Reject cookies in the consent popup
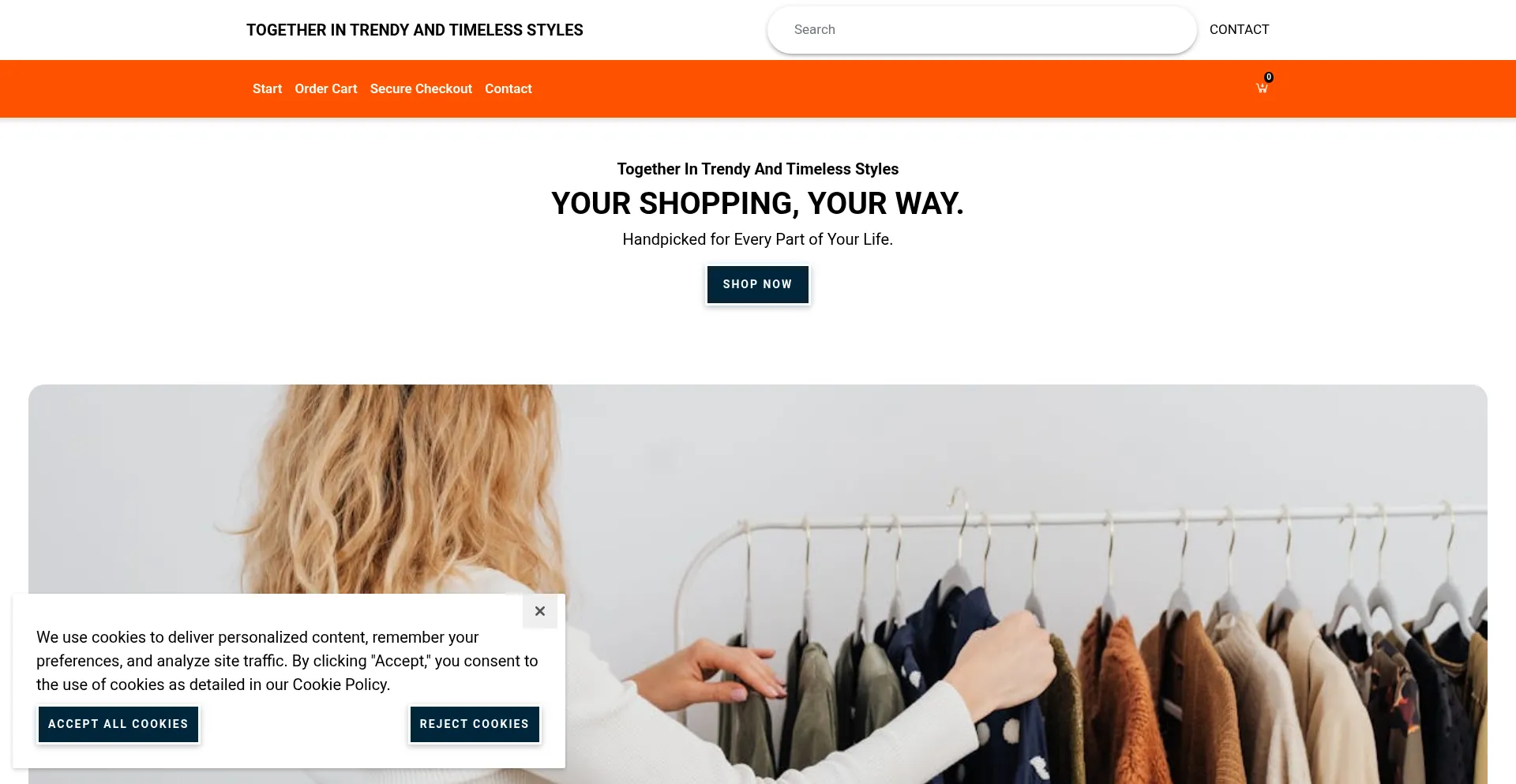 click(x=475, y=724)
